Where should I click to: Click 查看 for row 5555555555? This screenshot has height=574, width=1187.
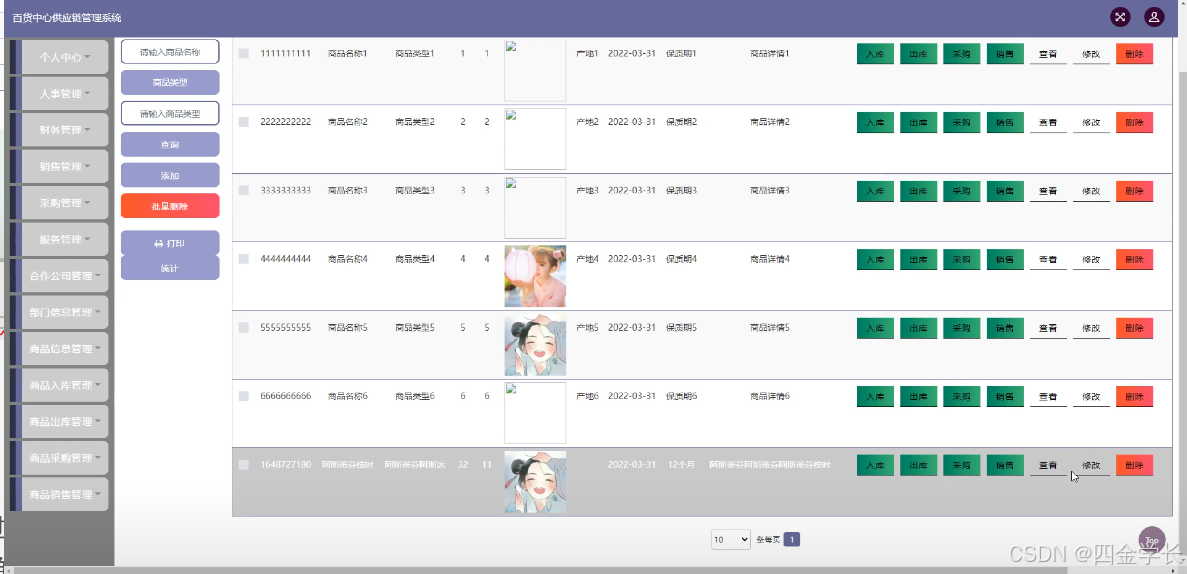point(1048,328)
